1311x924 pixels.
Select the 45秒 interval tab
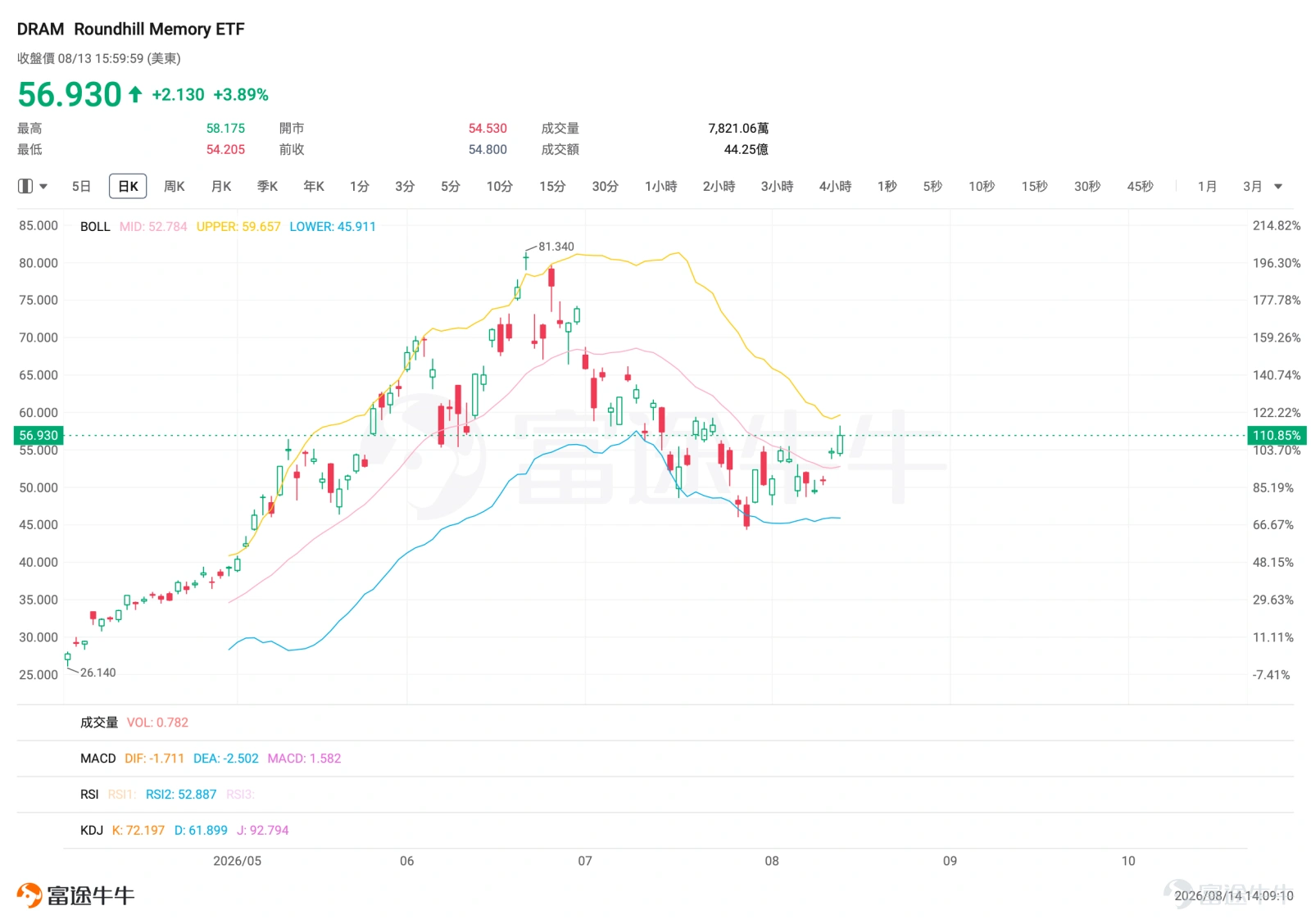pos(1141,187)
